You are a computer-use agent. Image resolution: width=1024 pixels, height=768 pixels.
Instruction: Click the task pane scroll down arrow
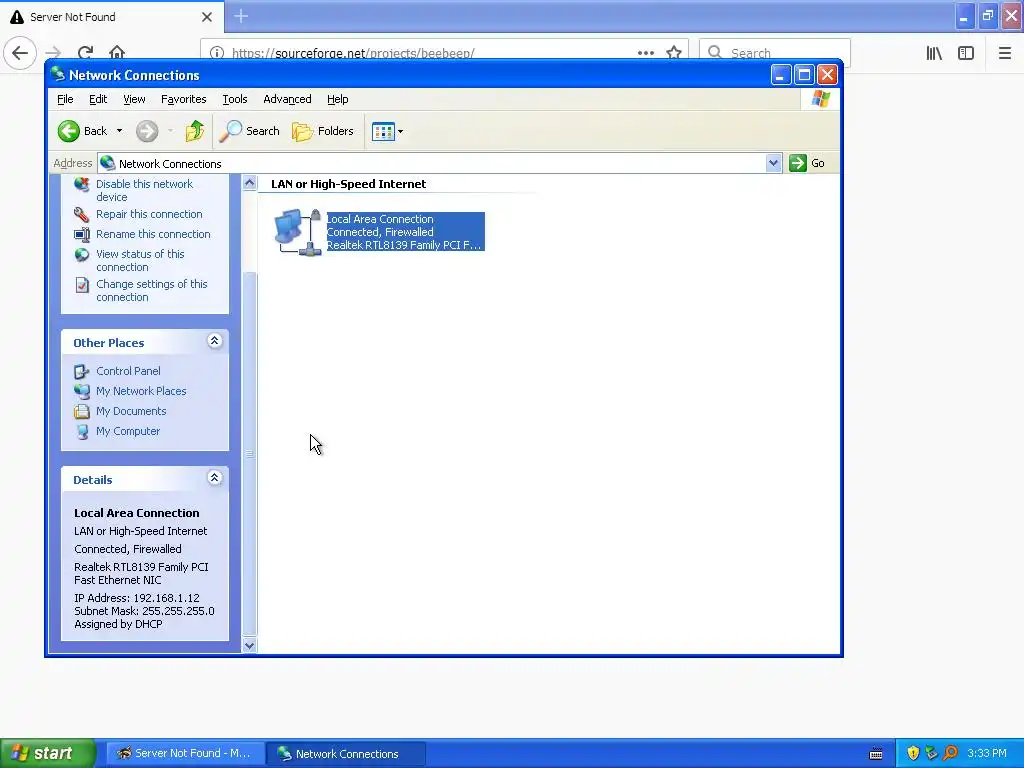pos(249,646)
